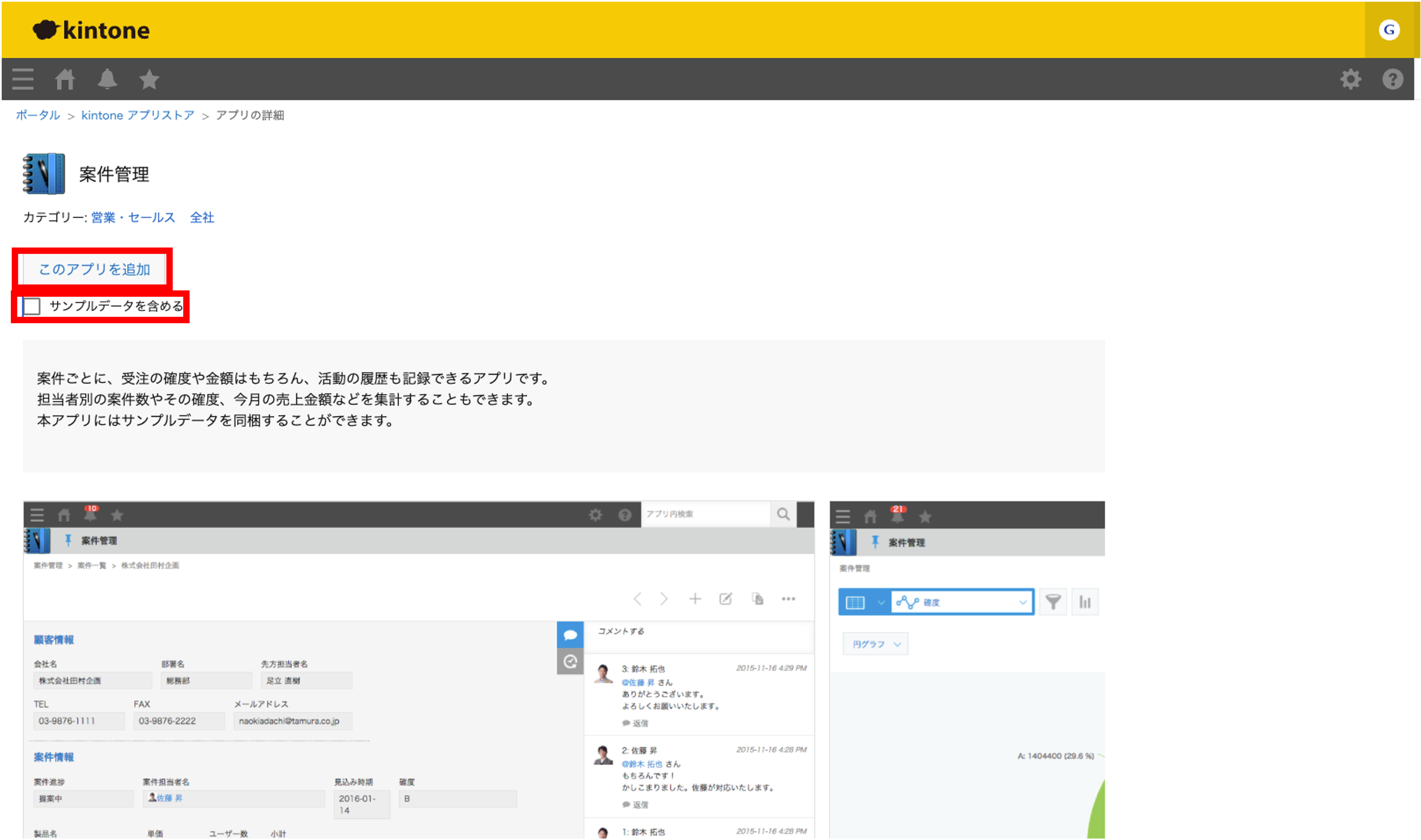Click description line starting 本アプリには

[216, 420]
